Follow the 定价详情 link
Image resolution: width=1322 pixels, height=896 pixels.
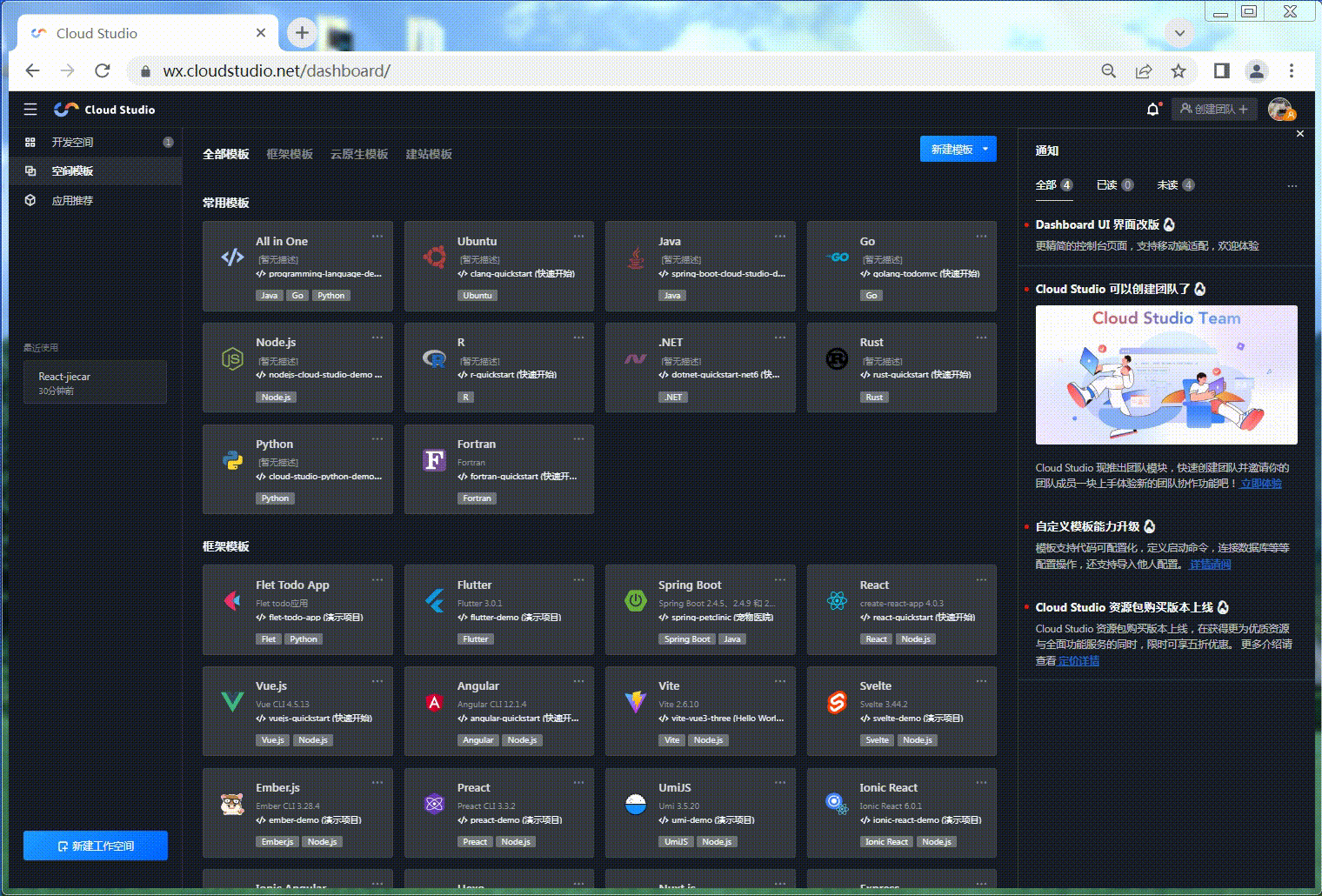point(1078,661)
